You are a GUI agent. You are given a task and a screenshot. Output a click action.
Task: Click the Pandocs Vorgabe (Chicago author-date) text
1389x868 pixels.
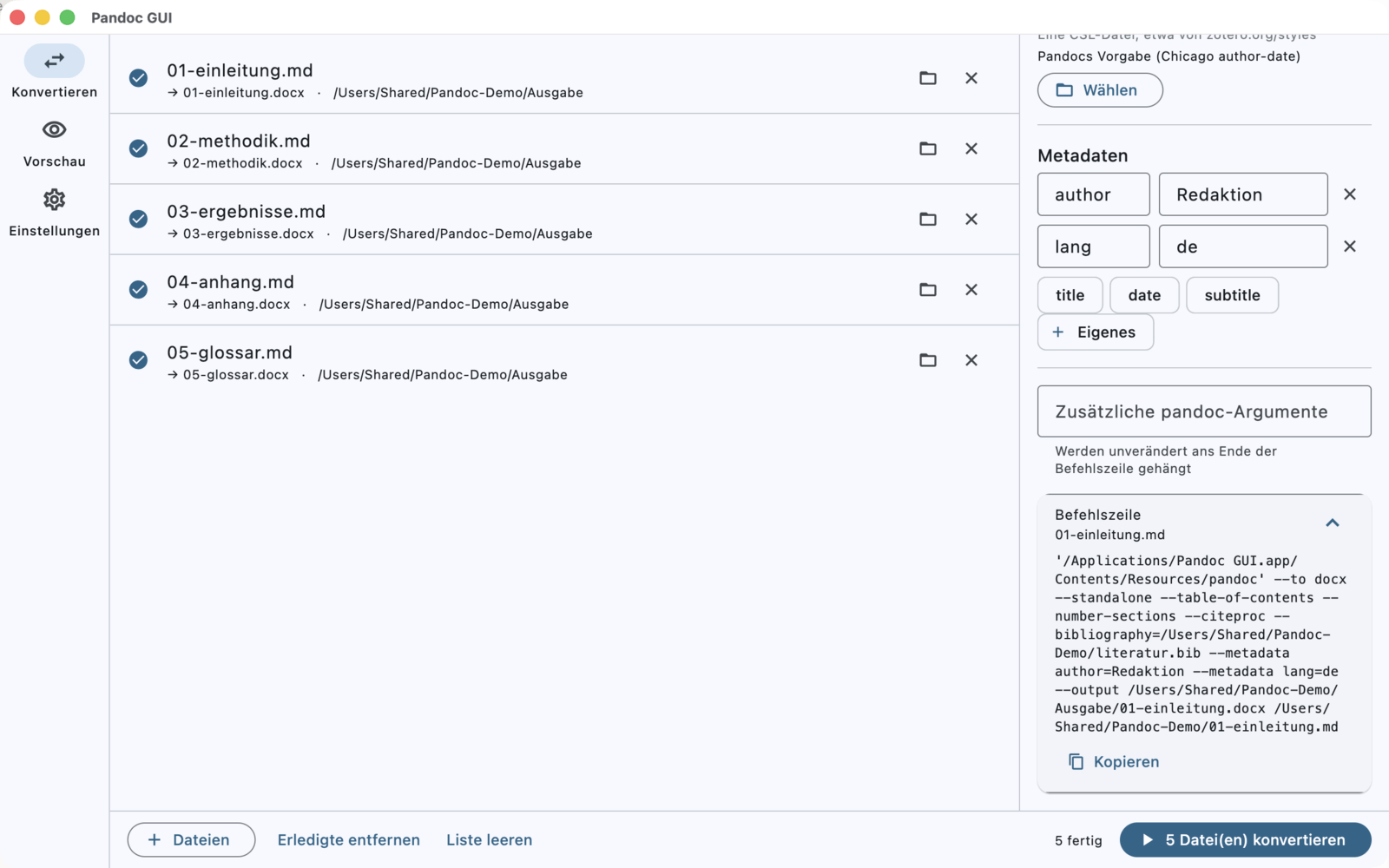[1168, 56]
